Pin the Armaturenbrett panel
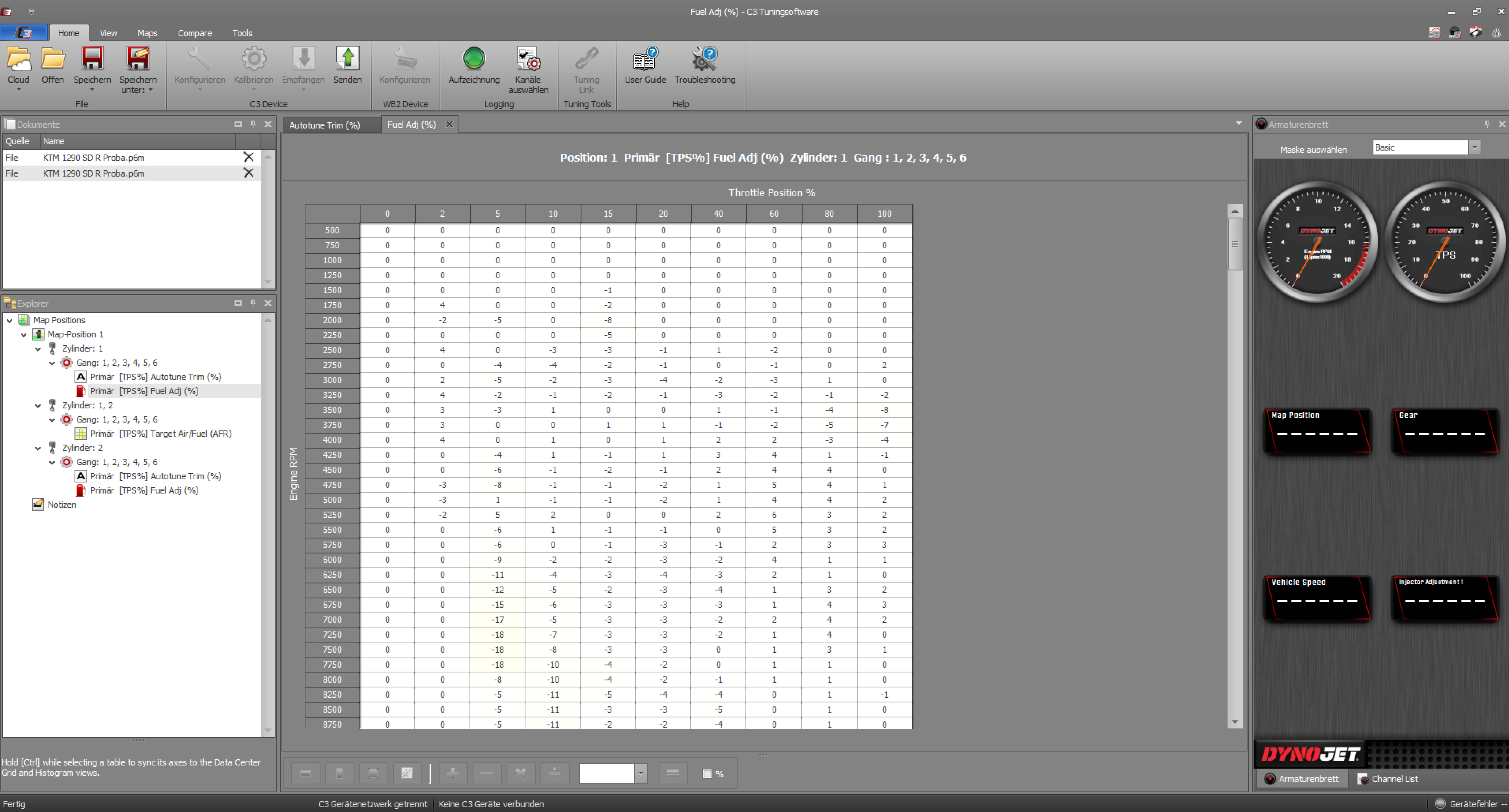1509x812 pixels. coord(1487,124)
